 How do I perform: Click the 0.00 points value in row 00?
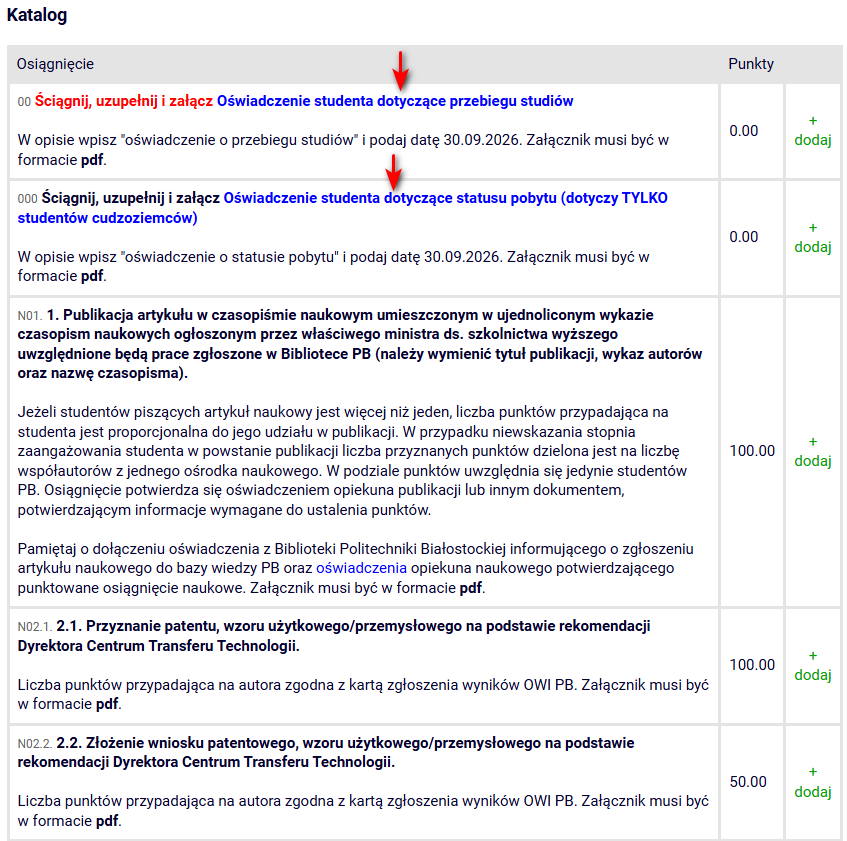click(x=744, y=131)
